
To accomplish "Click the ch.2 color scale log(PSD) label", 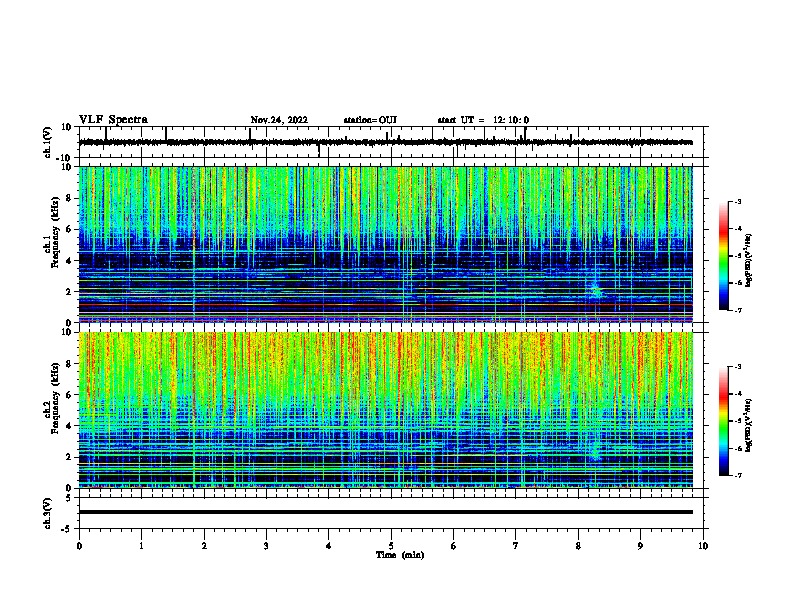I will pos(748,425).
